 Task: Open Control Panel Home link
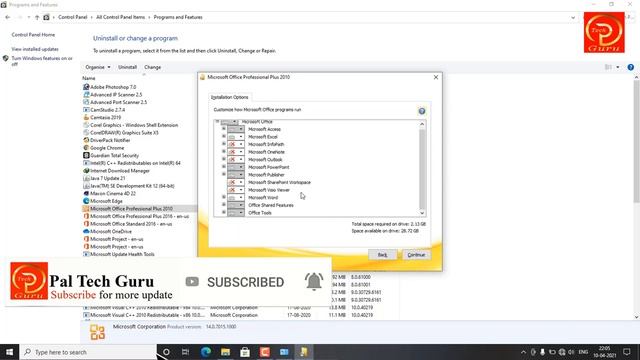[33, 35]
